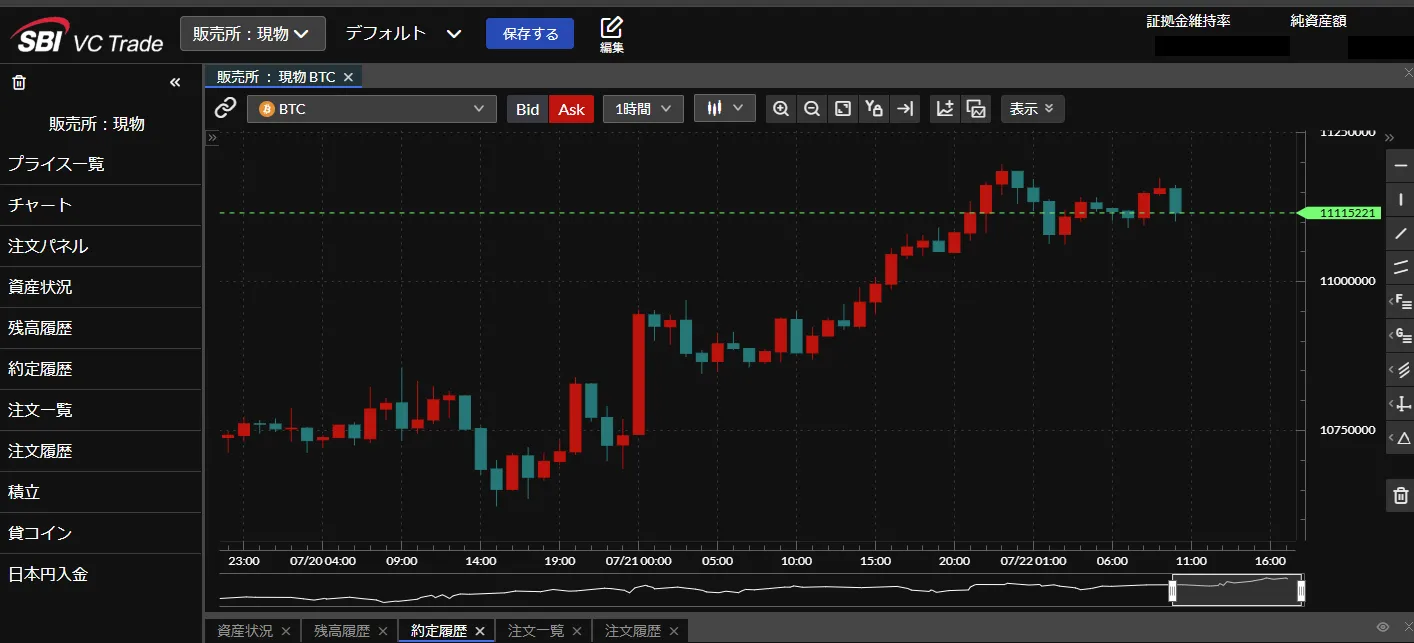Image resolution: width=1414 pixels, height=643 pixels.
Task: Zoom out of the chart
Action: click(812, 109)
